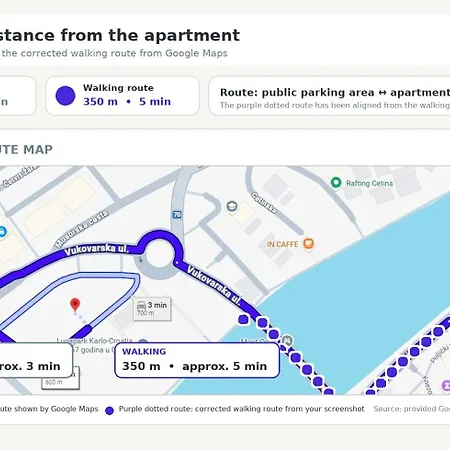Click the school marker near Cetinska
Viewport: 450px width, 450px height.
[x=232, y=206]
